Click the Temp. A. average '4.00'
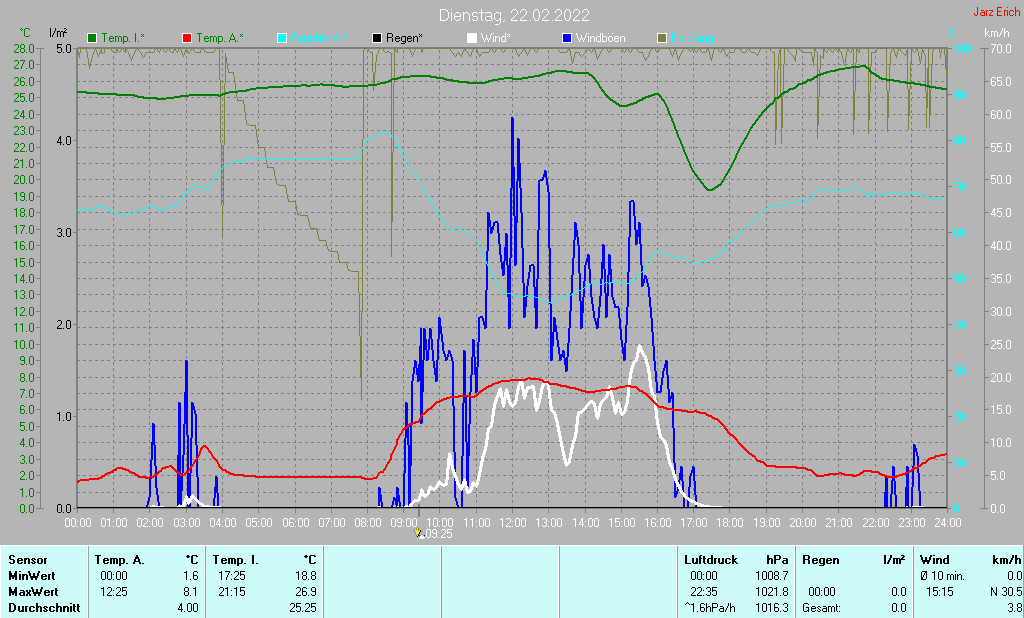This screenshot has height=618, width=1024. [x=188, y=608]
